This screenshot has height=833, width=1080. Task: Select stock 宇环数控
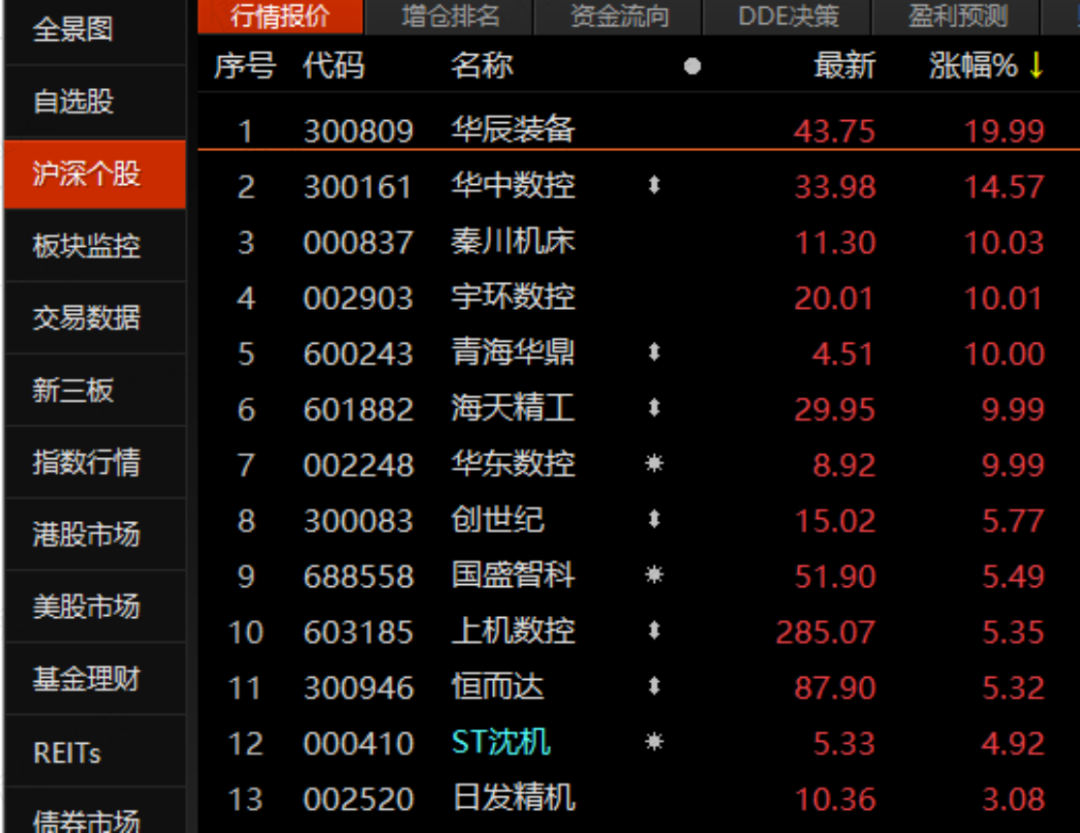point(512,297)
